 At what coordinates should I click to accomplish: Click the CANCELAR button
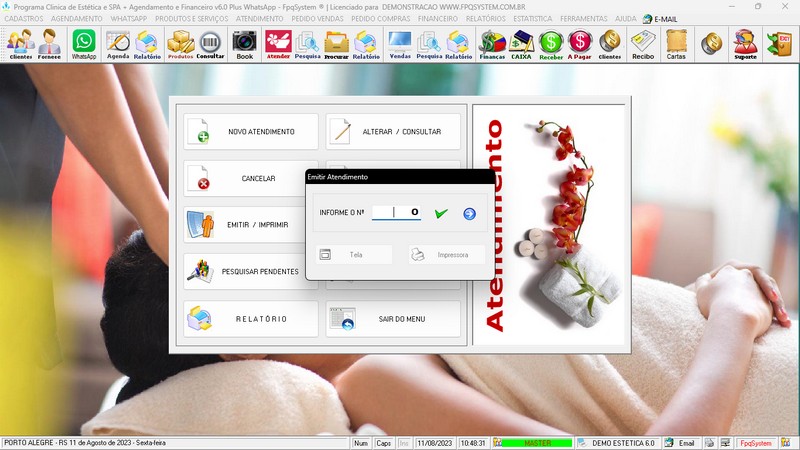click(x=245, y=179)
